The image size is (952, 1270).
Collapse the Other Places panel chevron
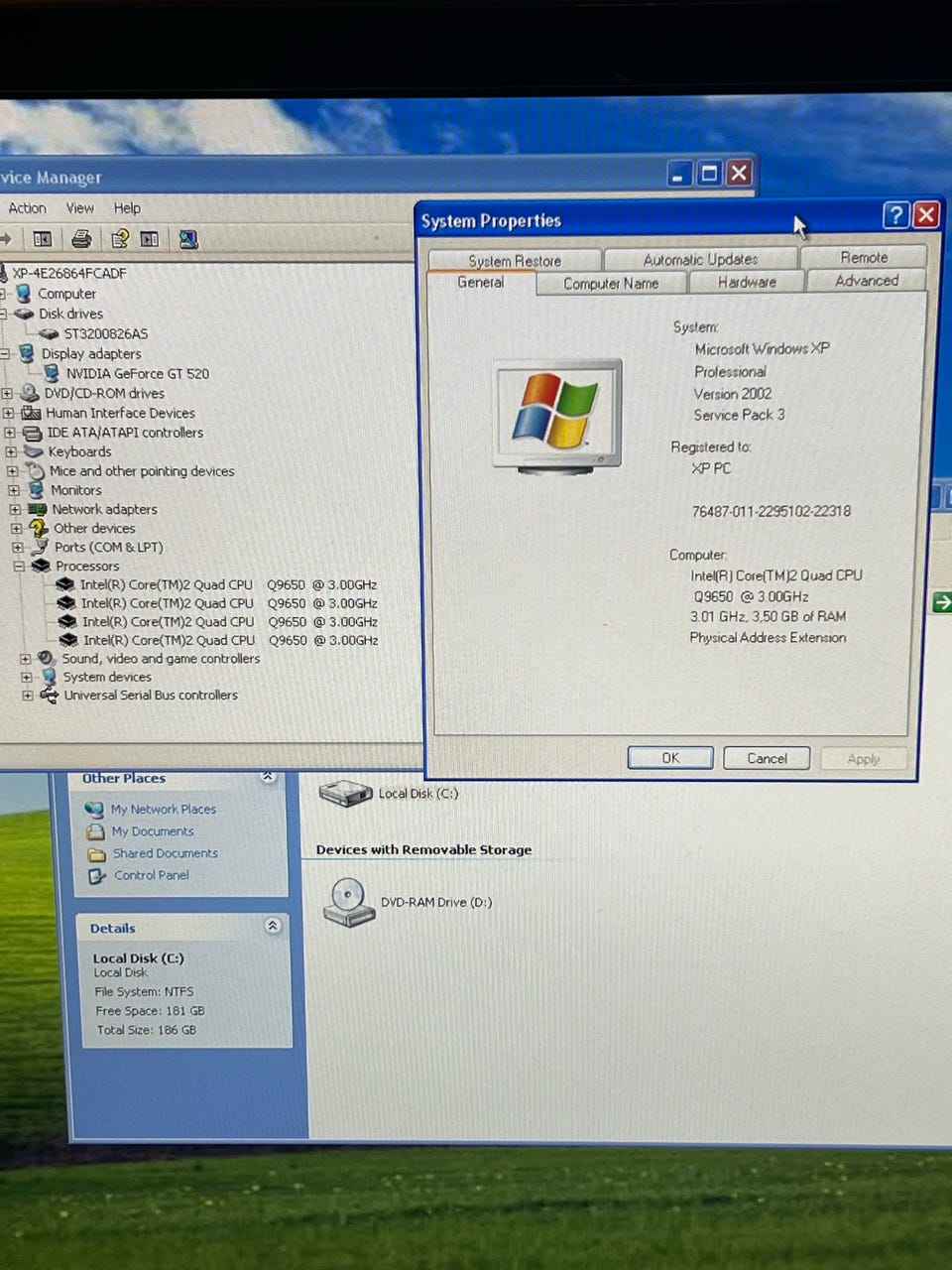coord(269,777)
